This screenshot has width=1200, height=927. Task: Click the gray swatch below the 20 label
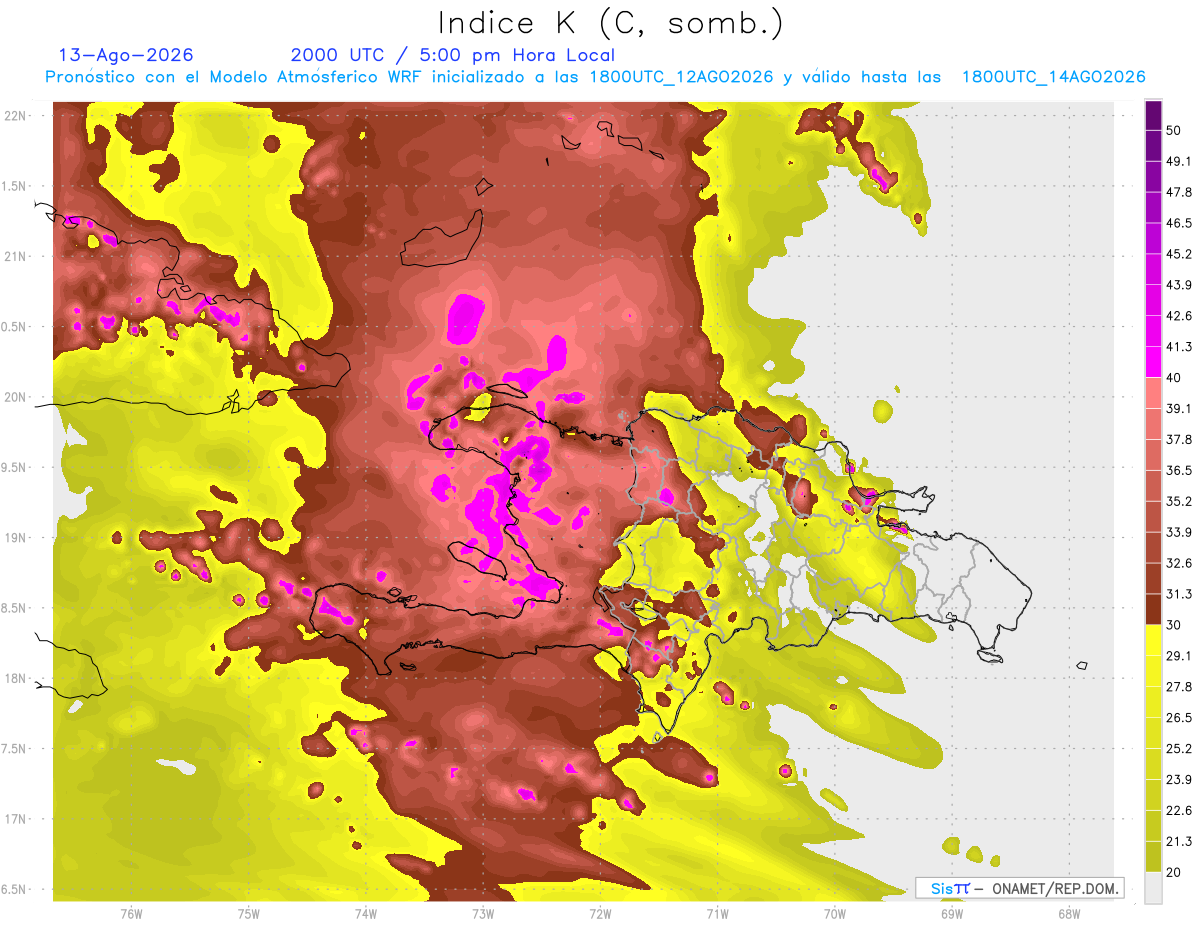(x=1154, y=887)
